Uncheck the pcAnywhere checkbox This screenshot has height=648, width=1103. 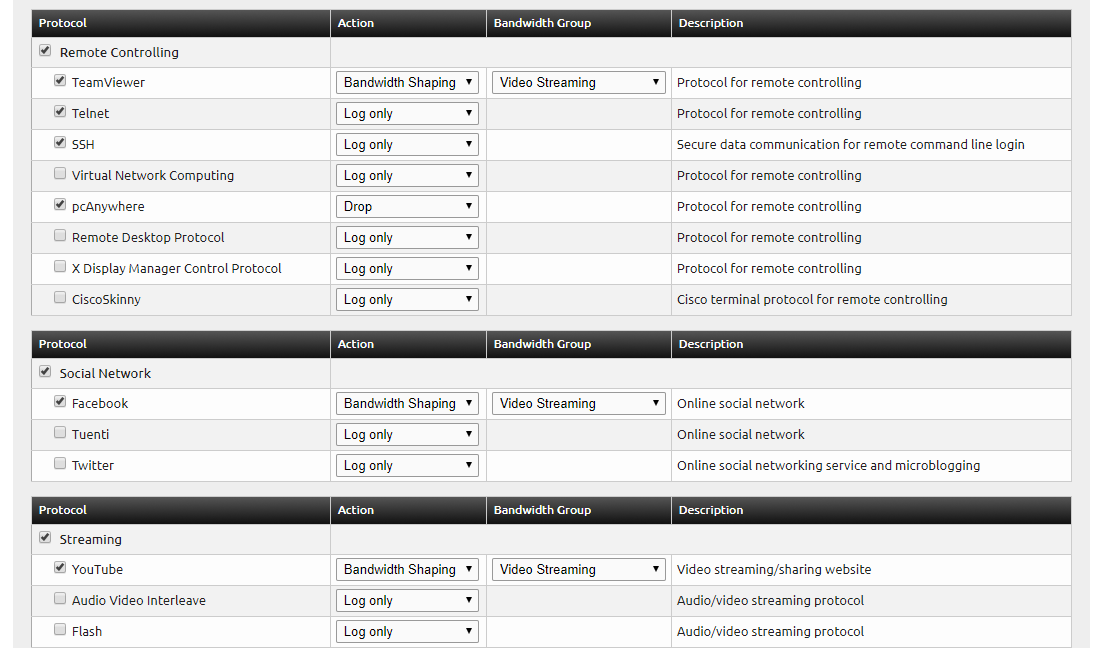[x=60, y=205]
